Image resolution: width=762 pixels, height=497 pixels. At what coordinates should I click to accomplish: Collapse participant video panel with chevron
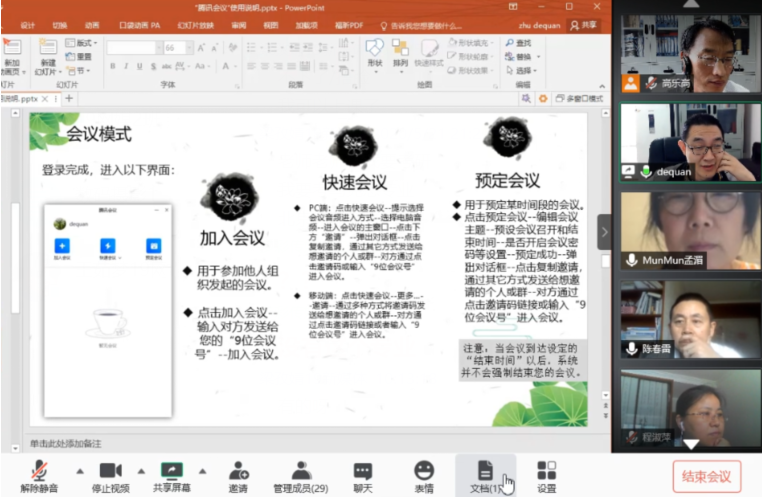pos(604,232)
